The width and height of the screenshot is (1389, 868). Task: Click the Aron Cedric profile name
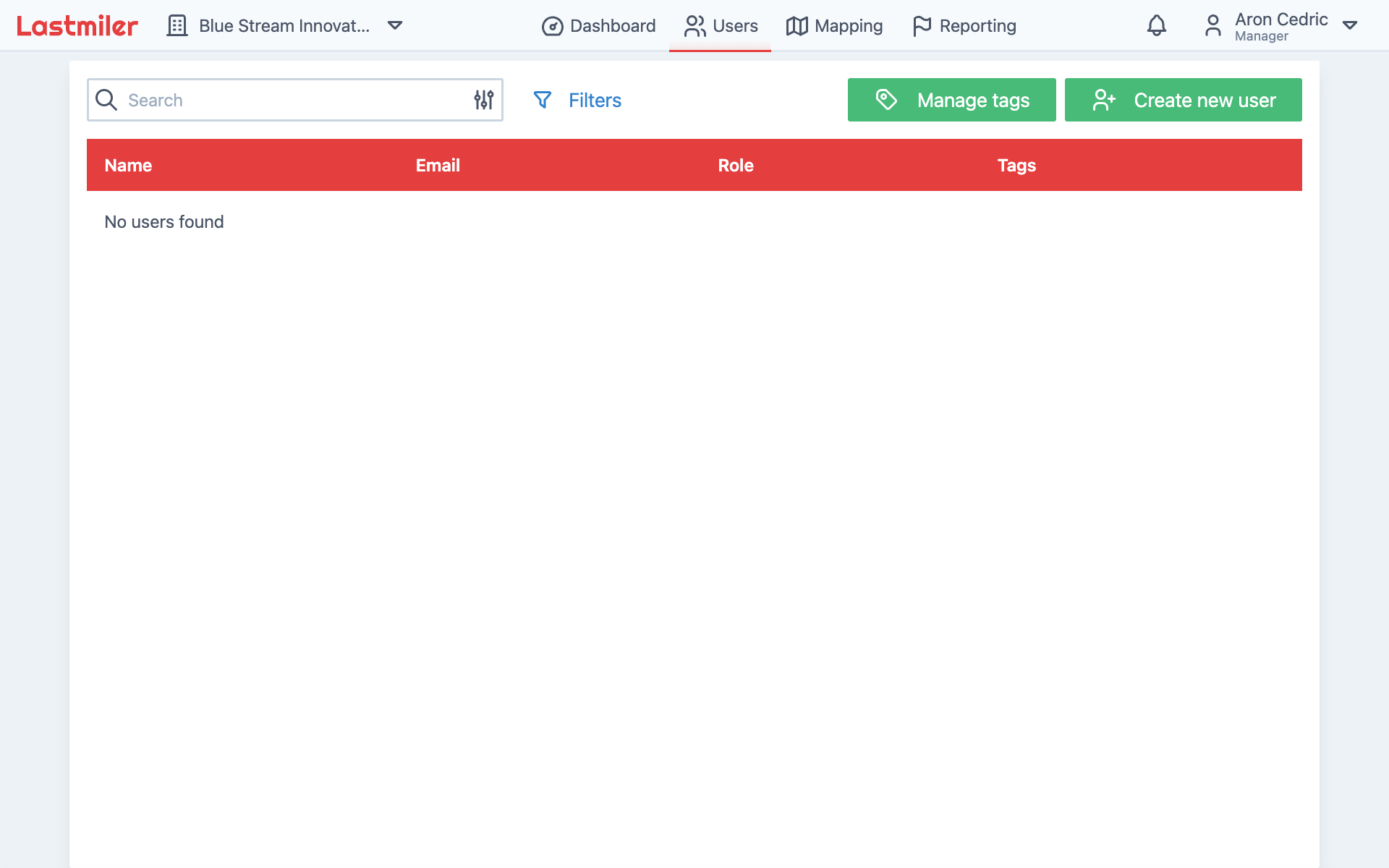(x=1281, y=20)
